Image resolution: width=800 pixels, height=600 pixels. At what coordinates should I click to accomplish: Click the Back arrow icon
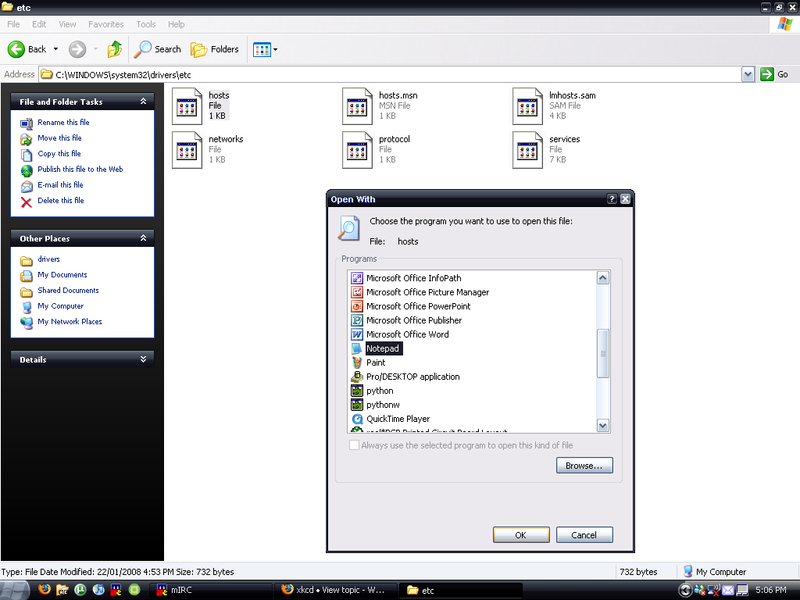(x=16, y=49)
